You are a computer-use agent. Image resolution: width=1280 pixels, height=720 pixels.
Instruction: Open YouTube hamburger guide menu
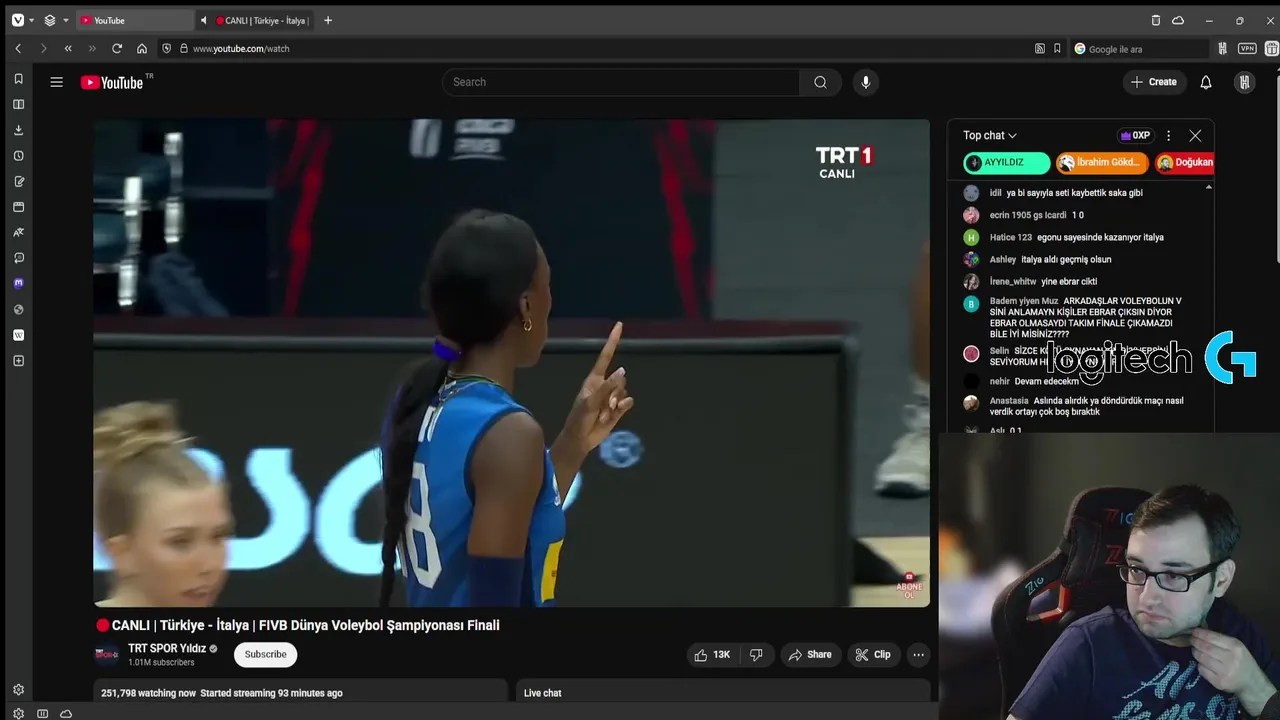pyautogui.click(x=57, y=82)
